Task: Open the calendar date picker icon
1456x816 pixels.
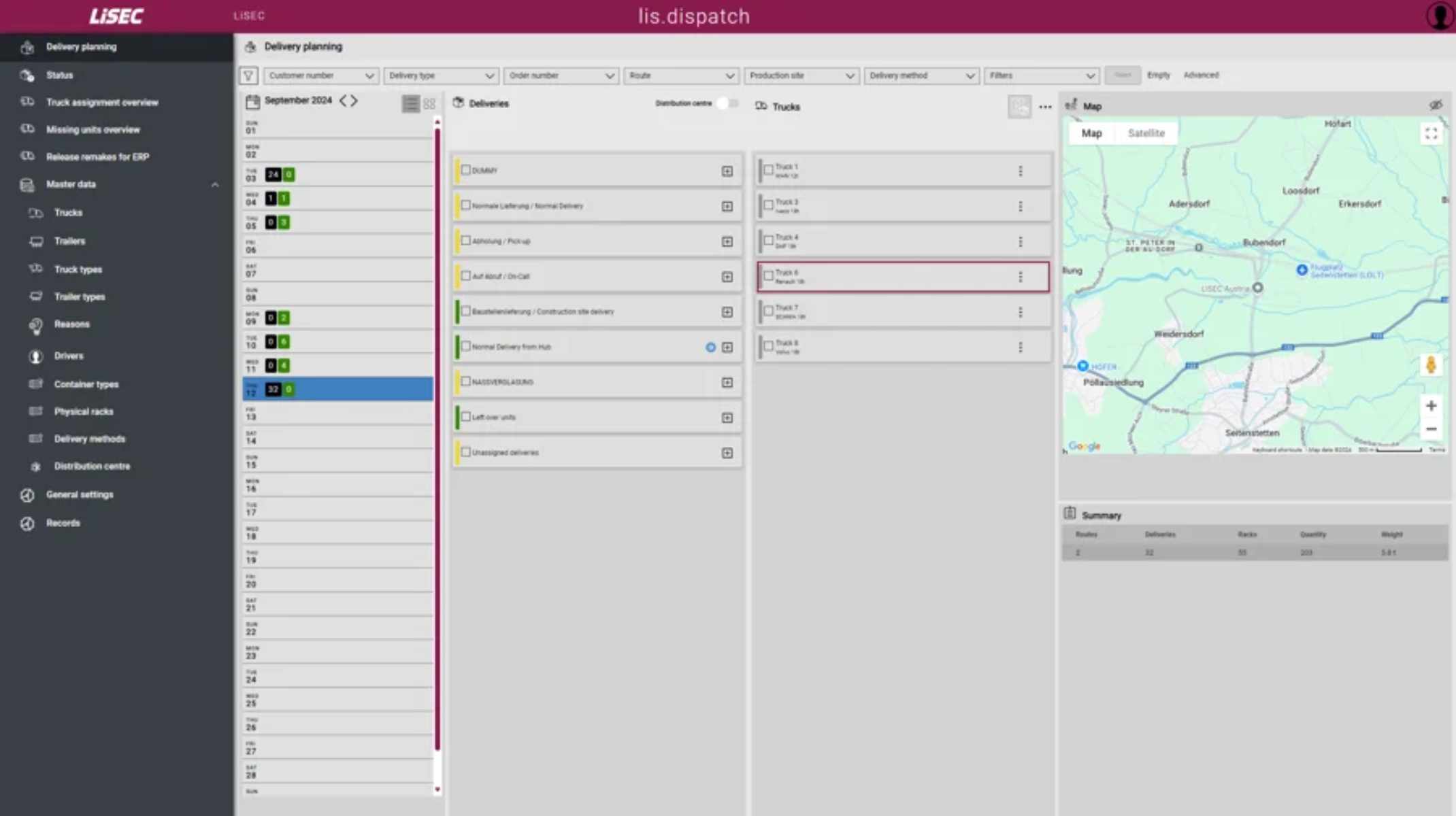Action: [252, 101]
